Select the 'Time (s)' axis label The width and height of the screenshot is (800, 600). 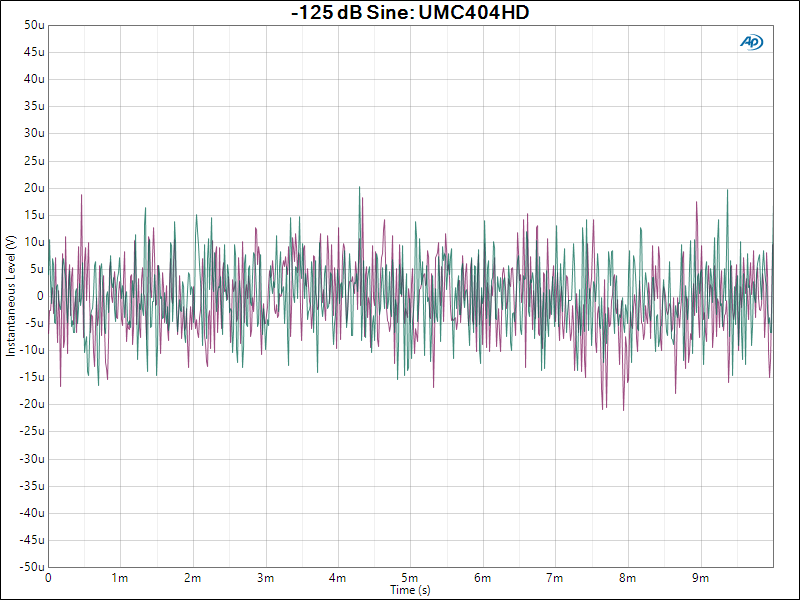coord(410,590)
